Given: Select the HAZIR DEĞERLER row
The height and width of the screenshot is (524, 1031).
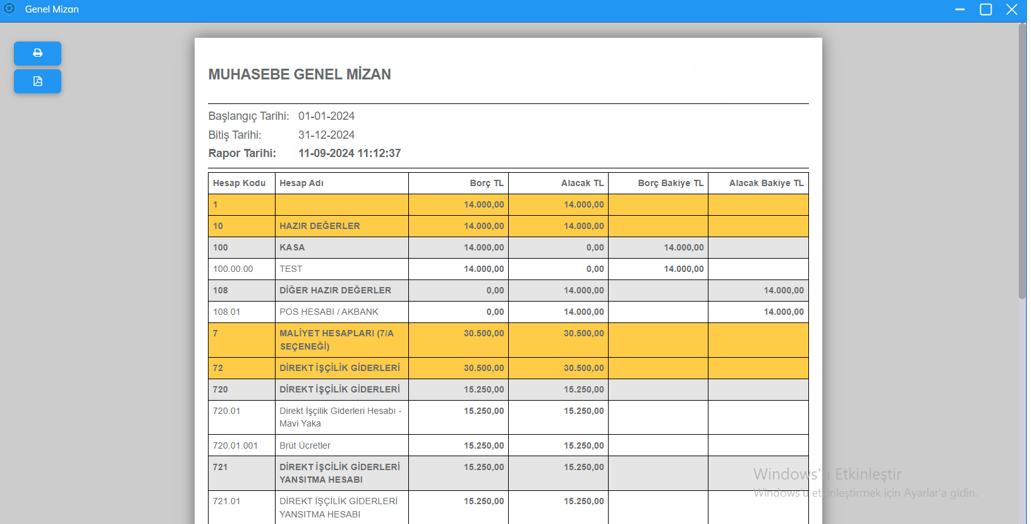Looking at the screenshot, I should [x=319, y=227].
